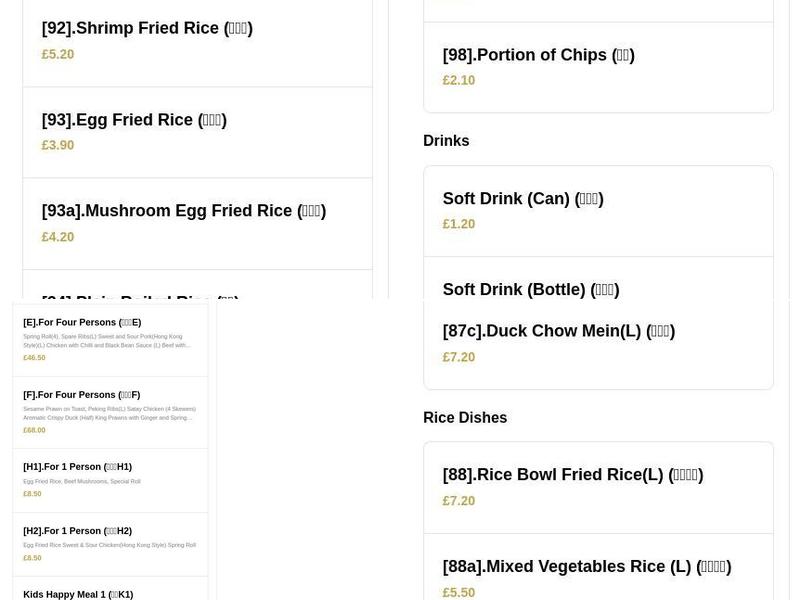Open the Egg Fried Rice item [93]
Viewport: 800px width, 600px height.
(133, 120)
